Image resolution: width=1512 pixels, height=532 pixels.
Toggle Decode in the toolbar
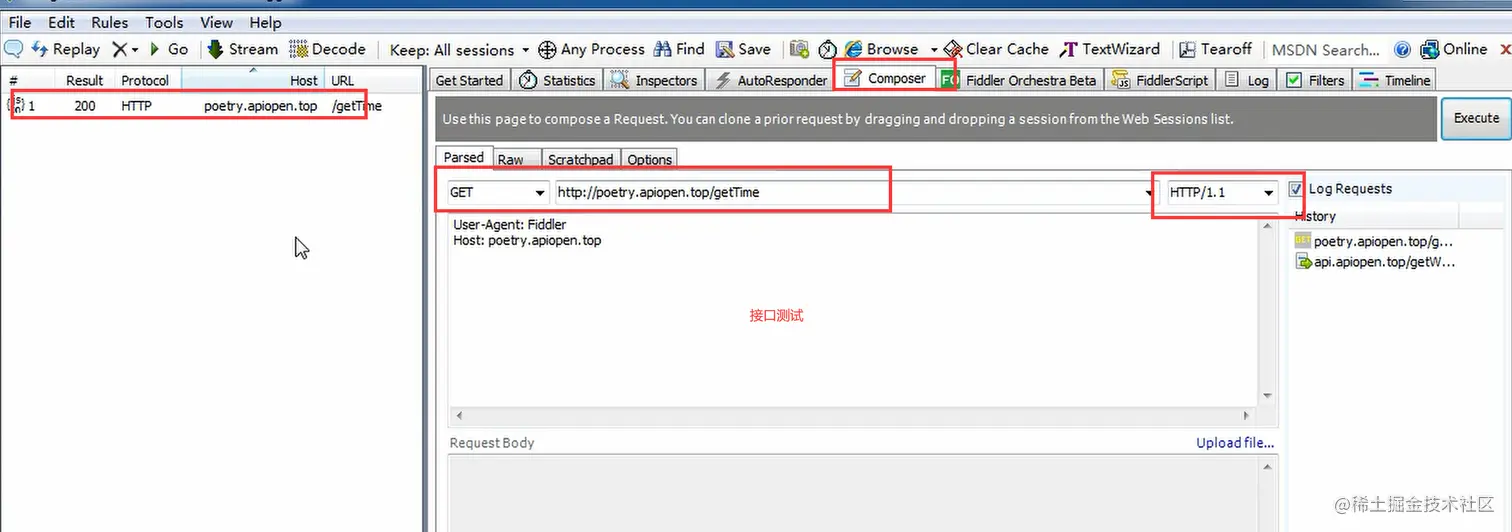(328, 49)
